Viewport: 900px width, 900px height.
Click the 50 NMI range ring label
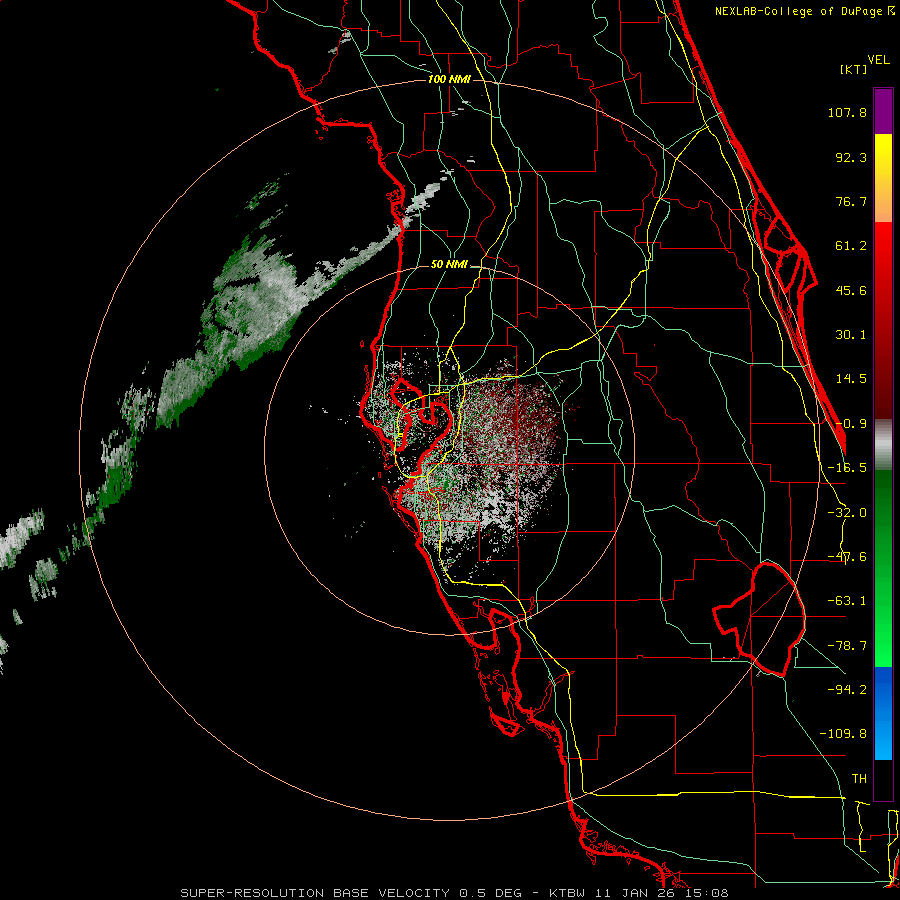click(449, 264)
